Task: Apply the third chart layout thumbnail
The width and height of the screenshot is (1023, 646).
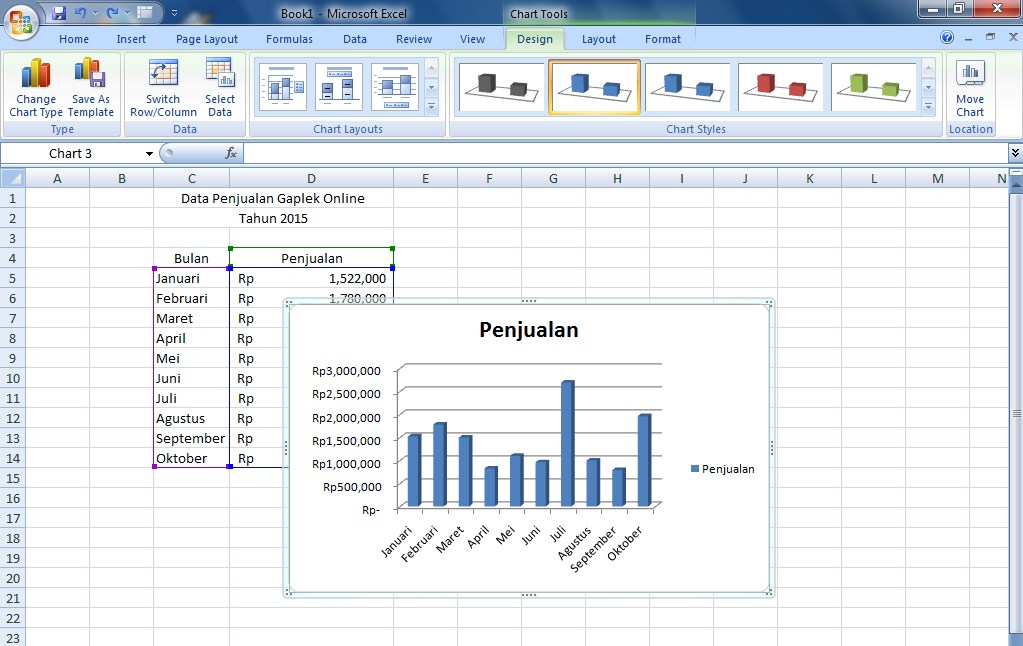Action: point(395,87)
